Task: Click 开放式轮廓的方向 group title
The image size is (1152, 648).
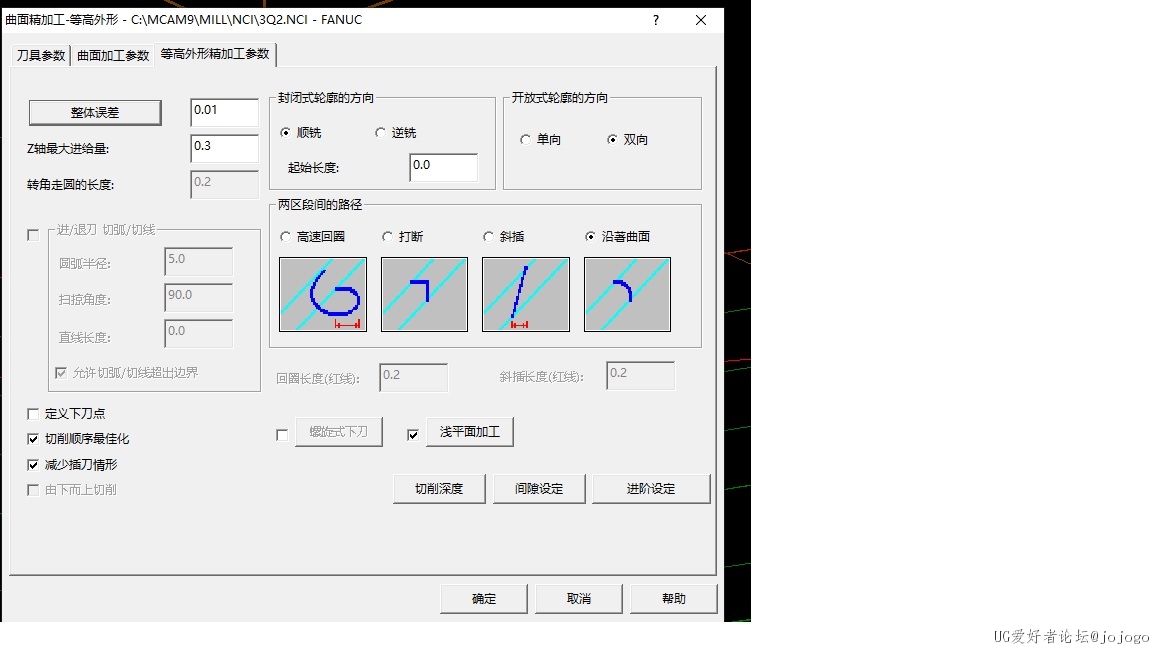Action: click(560, 98)
